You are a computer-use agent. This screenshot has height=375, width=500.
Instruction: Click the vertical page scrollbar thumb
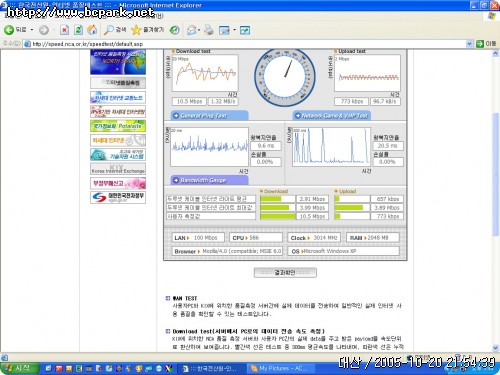495,175
